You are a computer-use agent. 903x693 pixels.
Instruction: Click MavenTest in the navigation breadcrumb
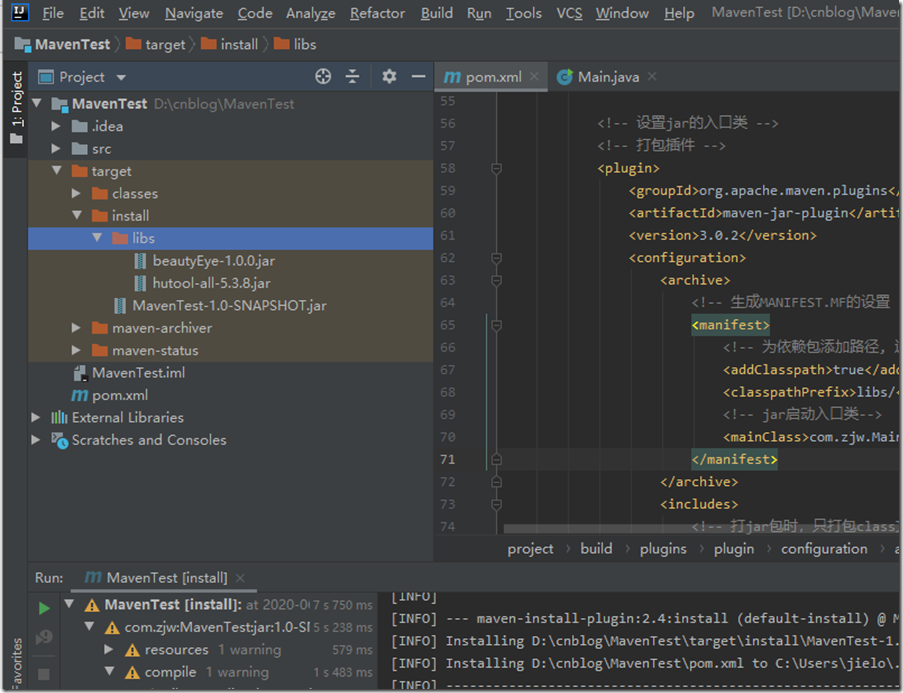pos(62,44)
